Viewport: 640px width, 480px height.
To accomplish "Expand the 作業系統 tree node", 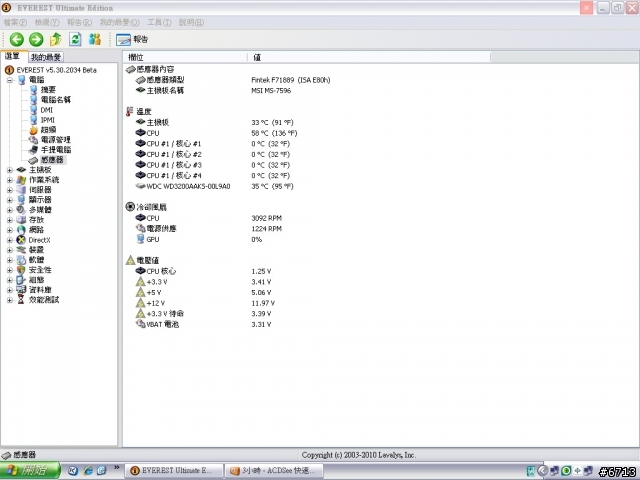I will point(10,180).
